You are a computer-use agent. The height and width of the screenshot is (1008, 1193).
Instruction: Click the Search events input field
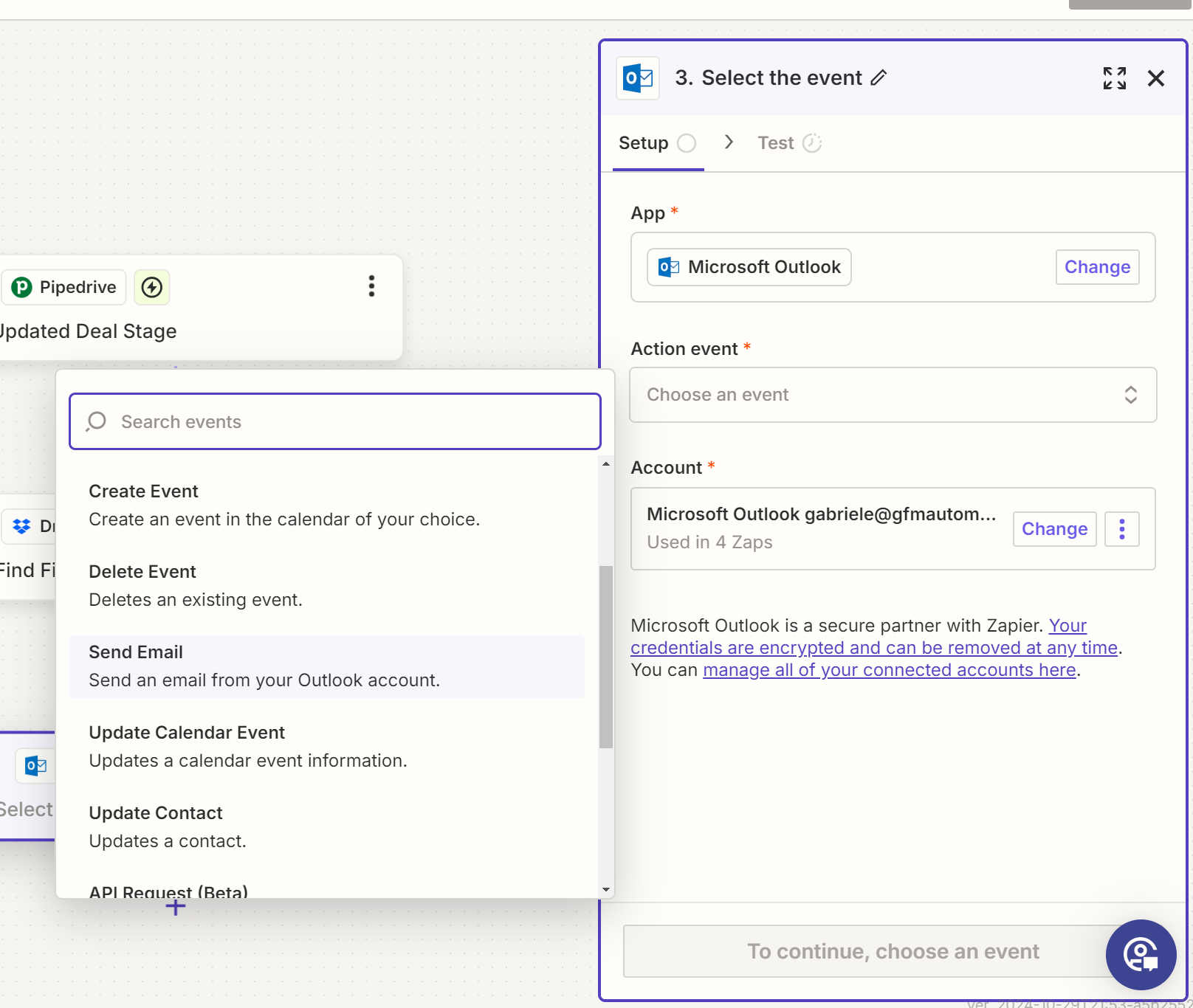pos(335,421)
